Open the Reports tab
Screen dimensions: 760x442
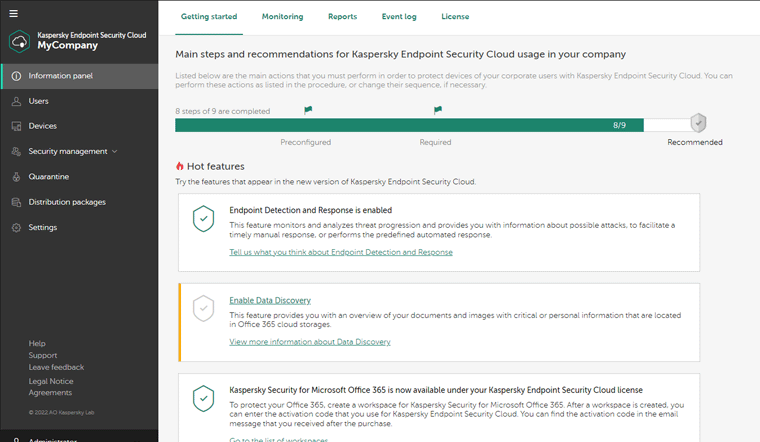point(343,16)
